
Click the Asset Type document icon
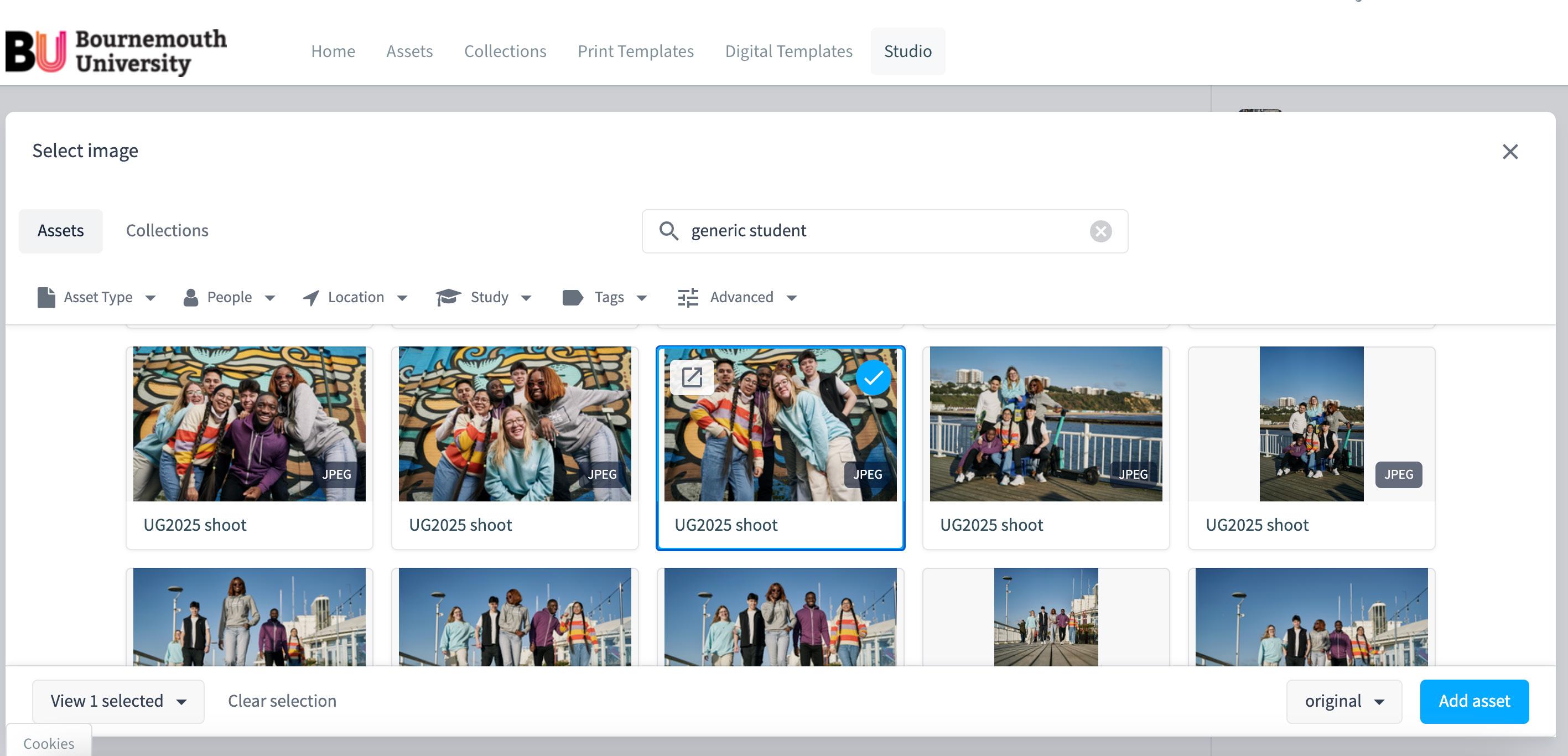[46, 297]
